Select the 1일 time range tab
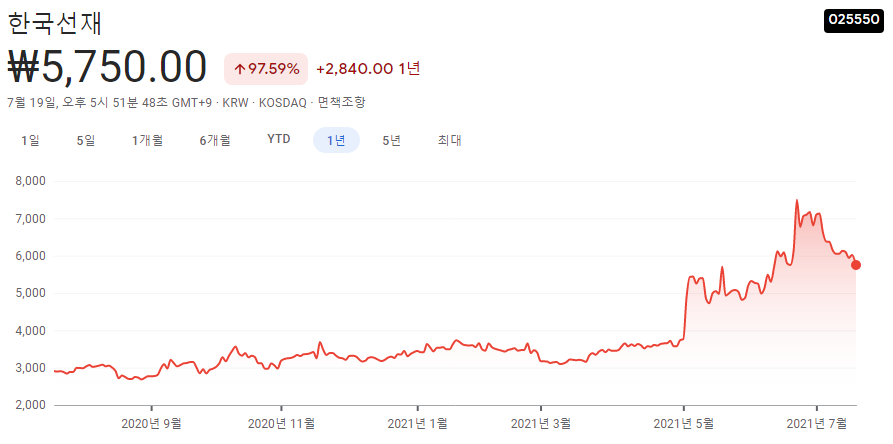The image size is (893, 444). click(x=30, y=140)
